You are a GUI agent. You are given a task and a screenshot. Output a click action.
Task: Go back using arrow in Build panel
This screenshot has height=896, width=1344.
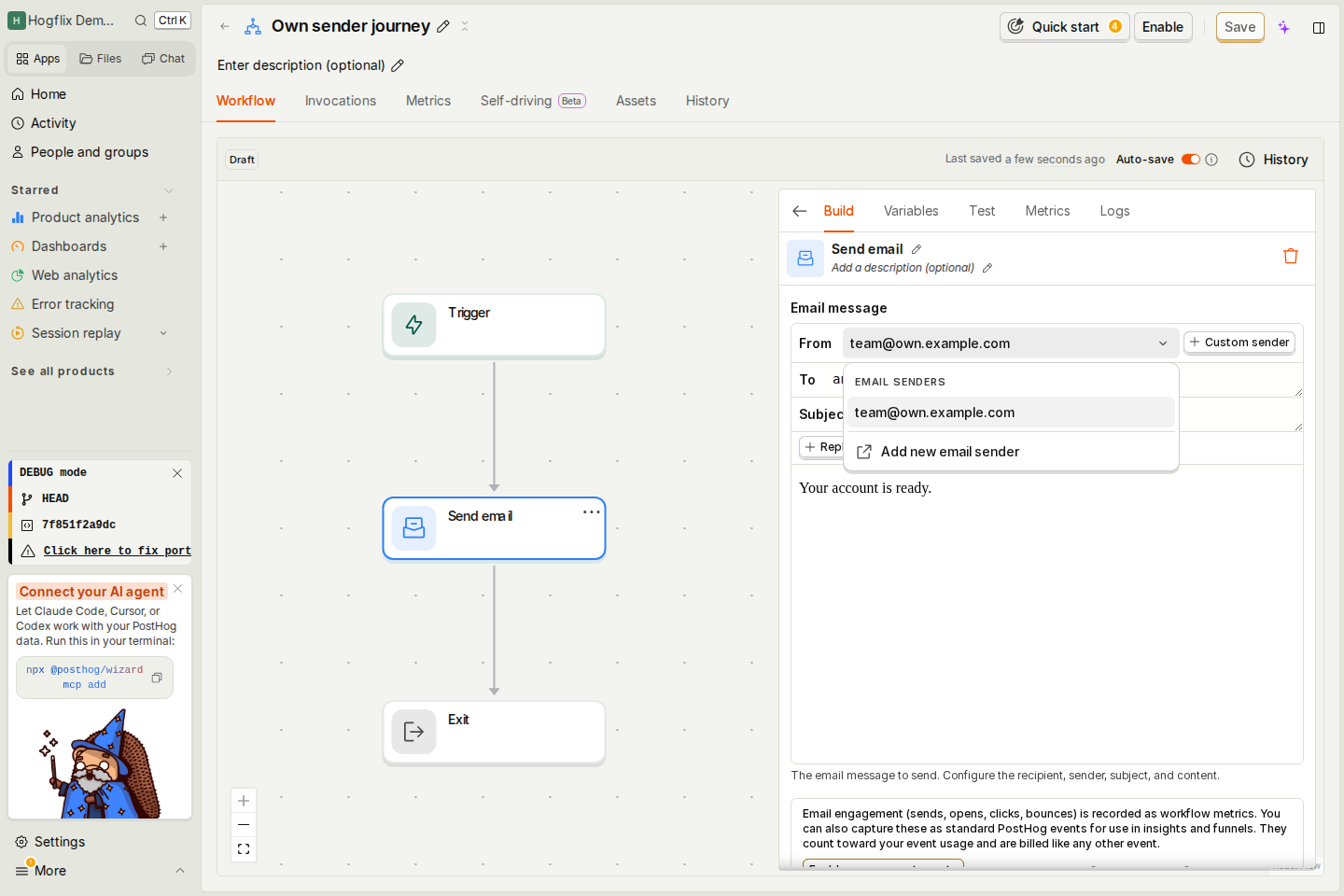[x=800, y=211]
